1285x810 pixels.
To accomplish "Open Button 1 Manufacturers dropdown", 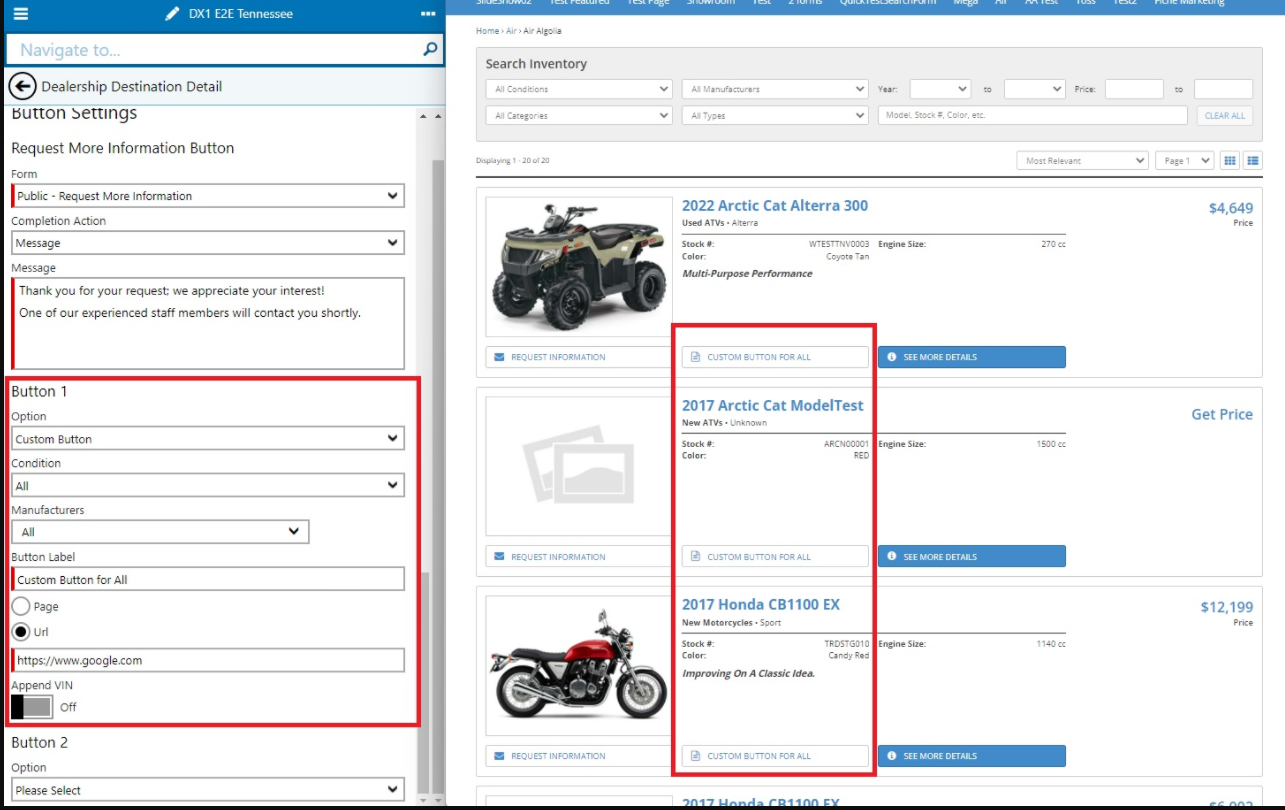I will tap(160, 532).
